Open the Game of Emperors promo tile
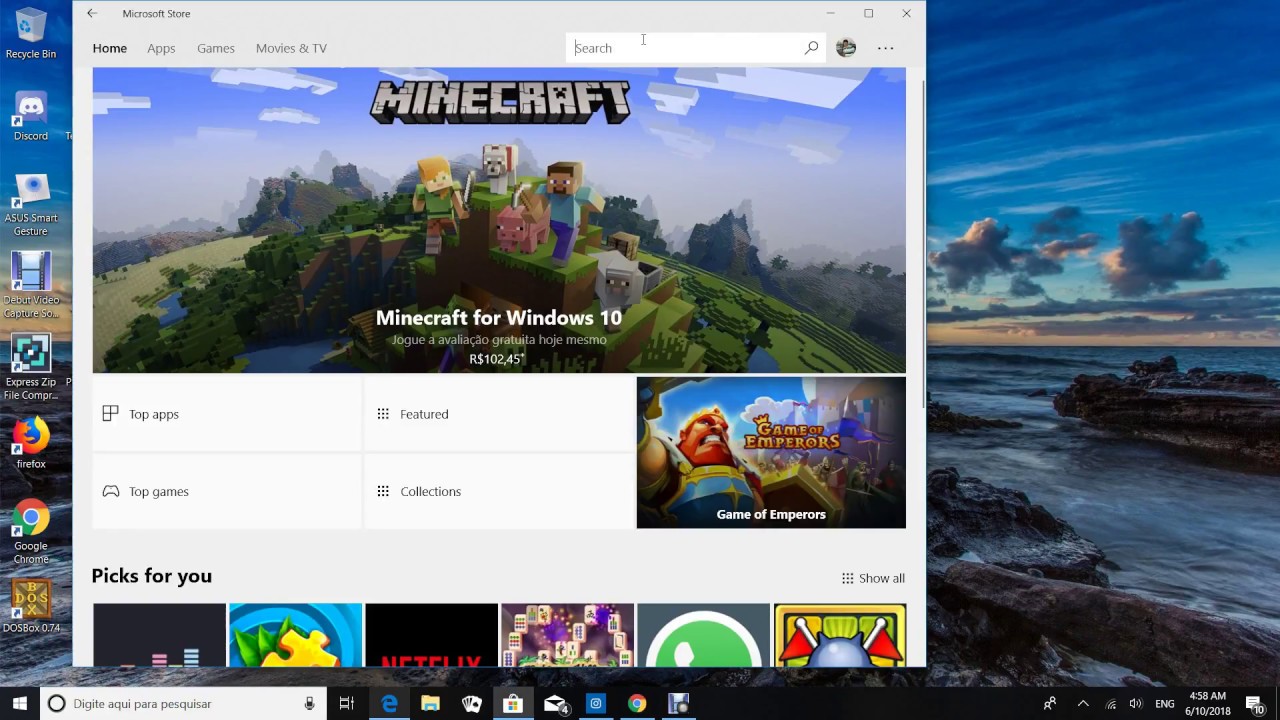Image resolution: width=1280 pixels, height=720 pixels. pyautogui.click(x=771, y=452)
